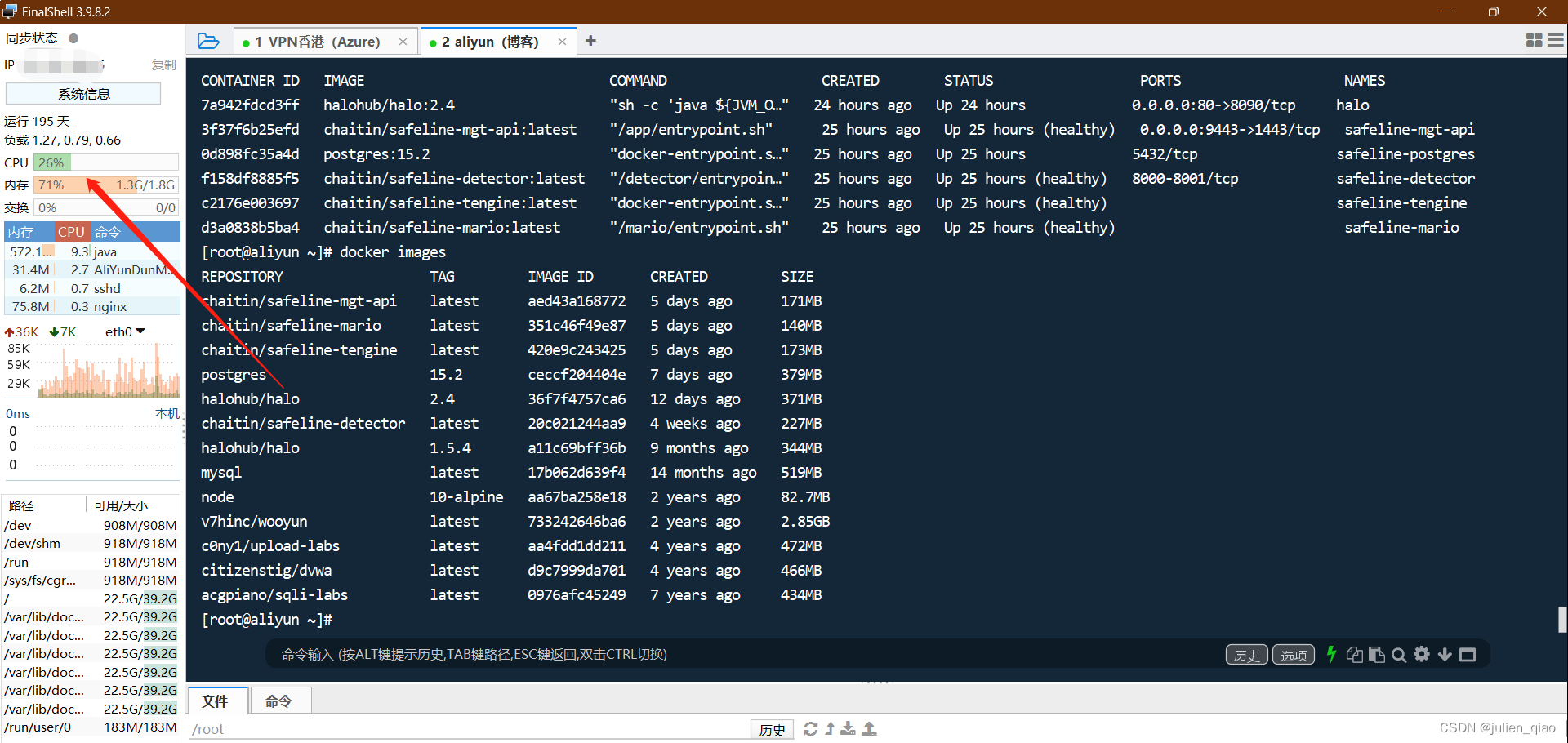
Task: Click container ID 7a942fdcd3ff
Action: click(250, 105)
